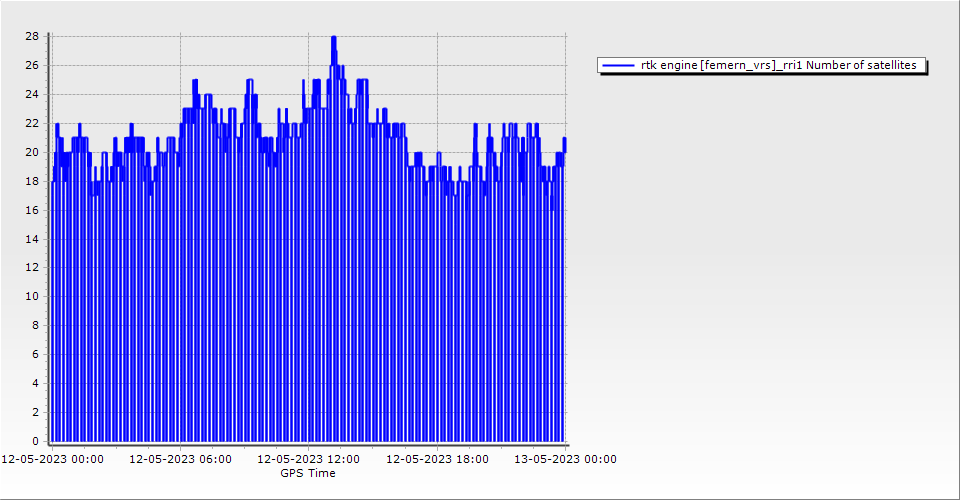The image size is (960, 500).
Task: Select the 13-05-2023 00:00 time label
Action: click(x=566, y=460)
